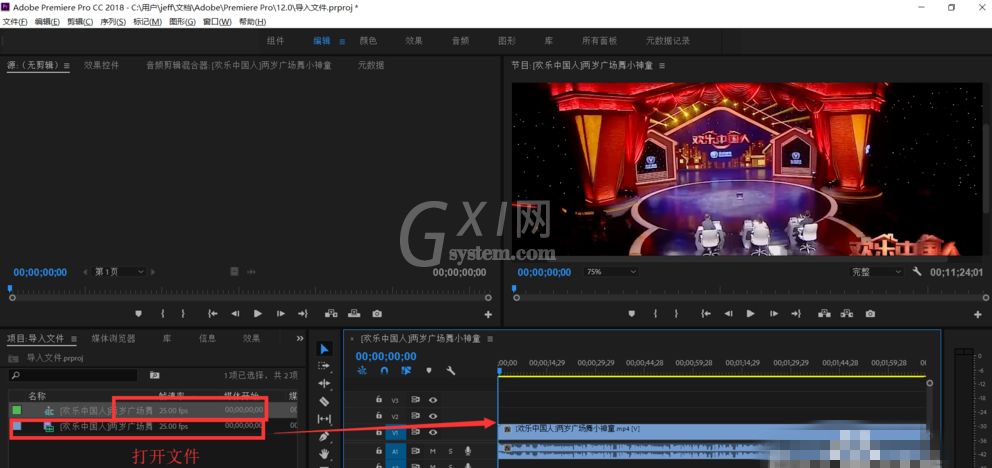This screenshot has width=992, height=468.
Task: Solo the A1 audio track
Action: pos(450,451)
